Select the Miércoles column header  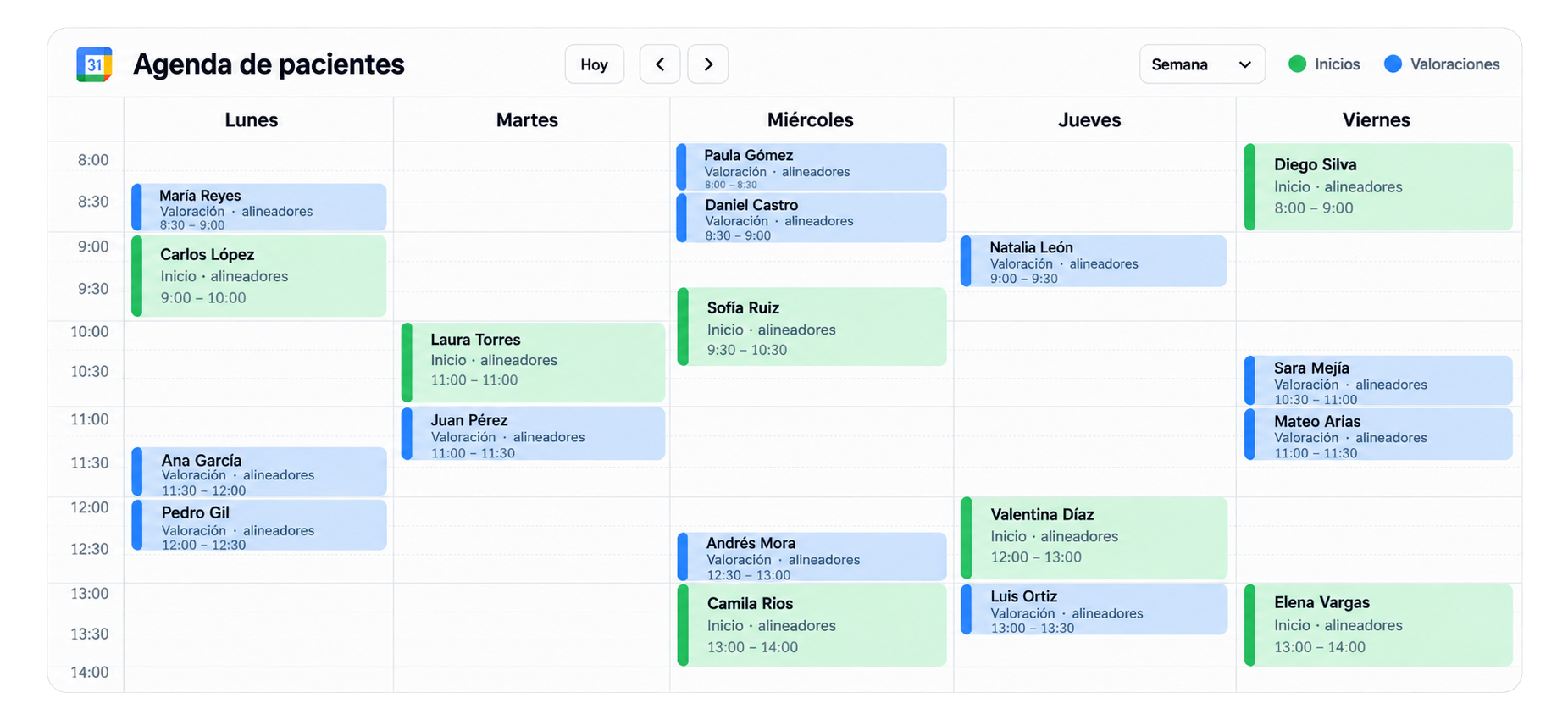[x=810, y=120]
